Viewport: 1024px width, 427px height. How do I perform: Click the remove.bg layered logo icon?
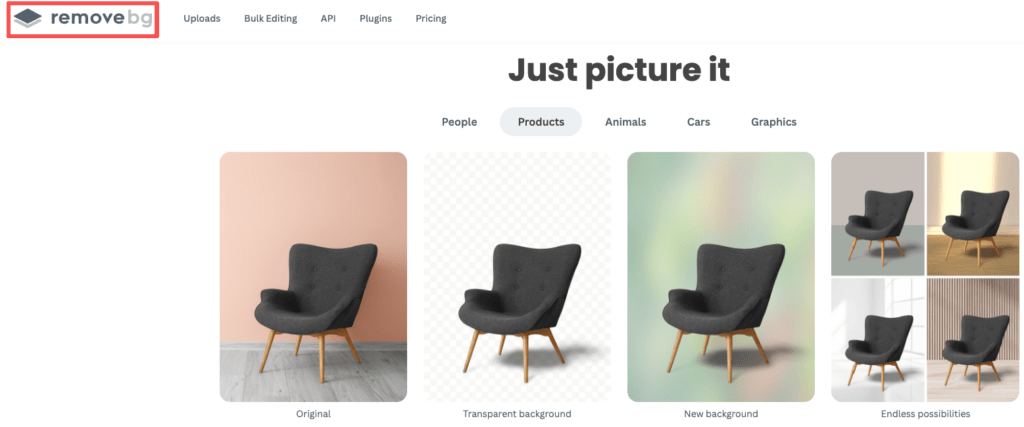[x=27, y=18]
